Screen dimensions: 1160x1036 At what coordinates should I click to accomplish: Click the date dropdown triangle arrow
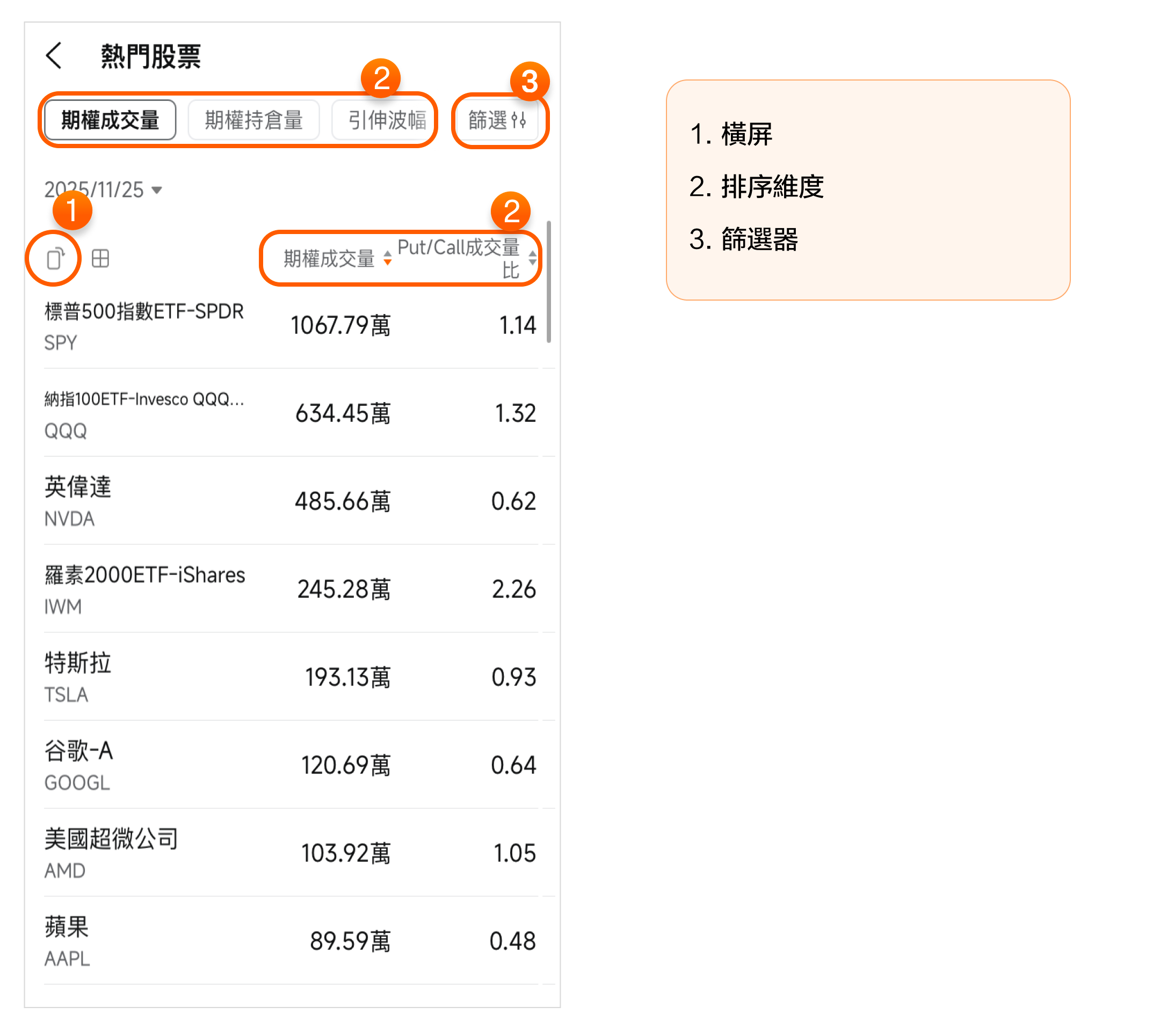coord(157,190)
